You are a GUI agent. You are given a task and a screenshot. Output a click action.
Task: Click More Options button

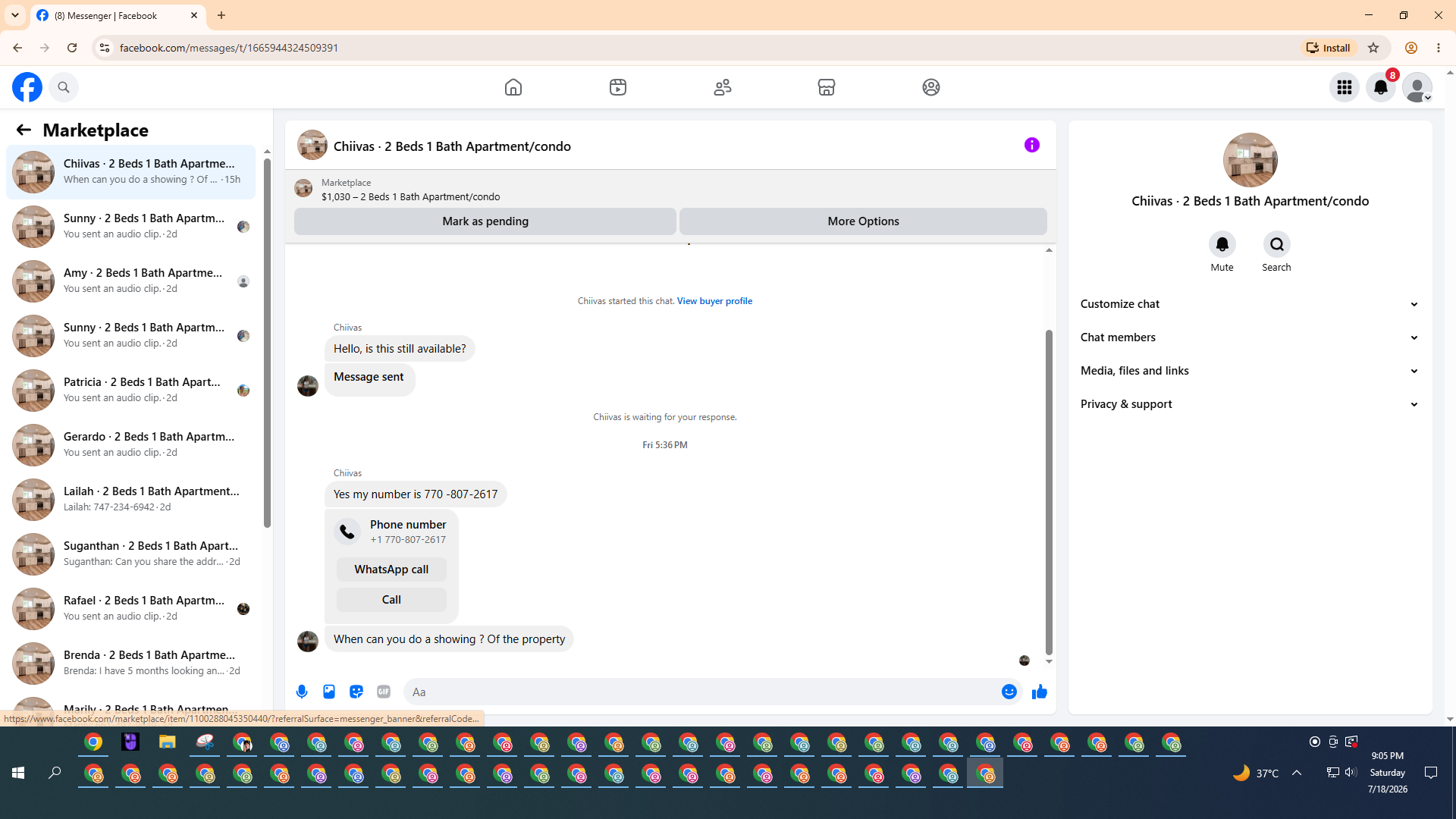coord(863,221)
